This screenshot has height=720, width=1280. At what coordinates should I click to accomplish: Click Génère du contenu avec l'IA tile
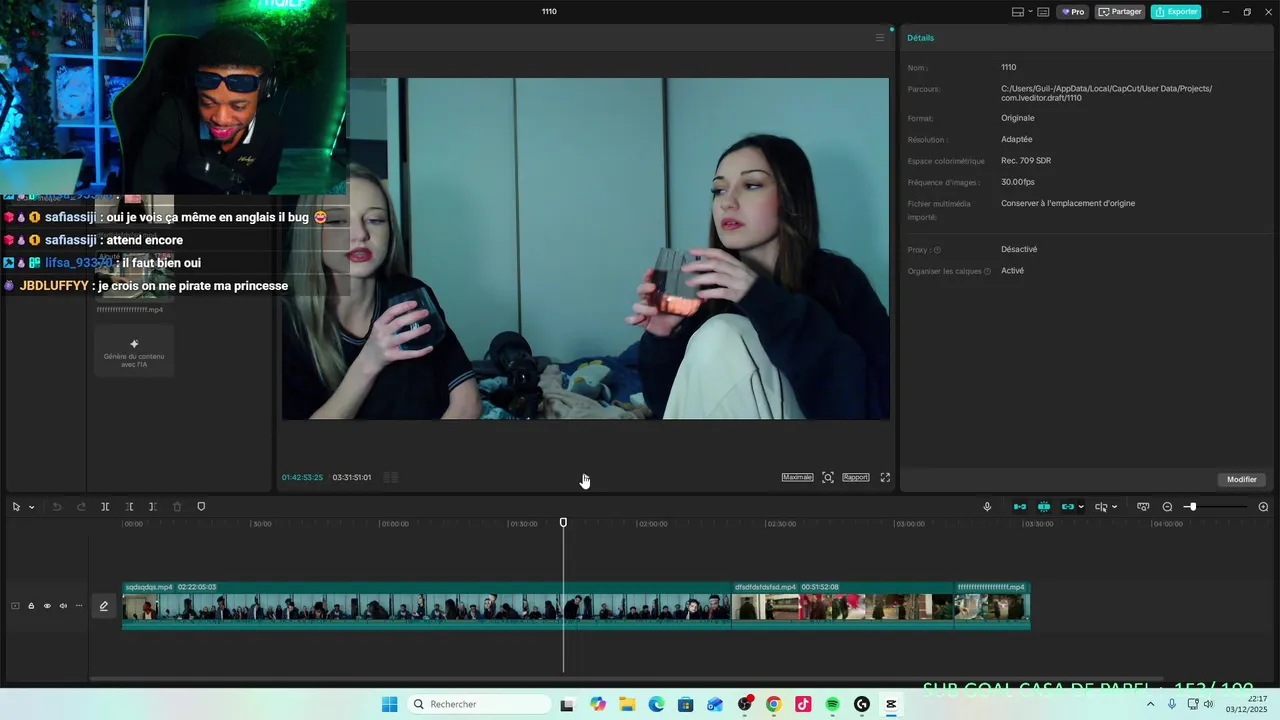coord(134,353)
